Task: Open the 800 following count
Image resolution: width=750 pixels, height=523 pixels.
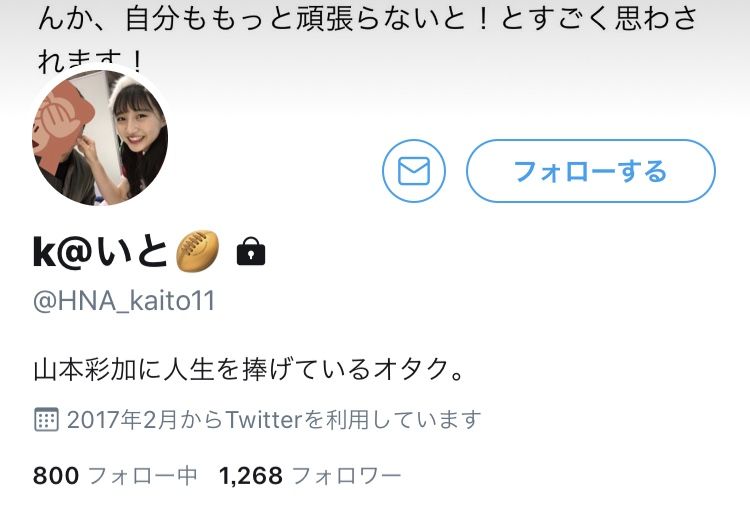Action: pyautogui.click(x=55, y=476)
